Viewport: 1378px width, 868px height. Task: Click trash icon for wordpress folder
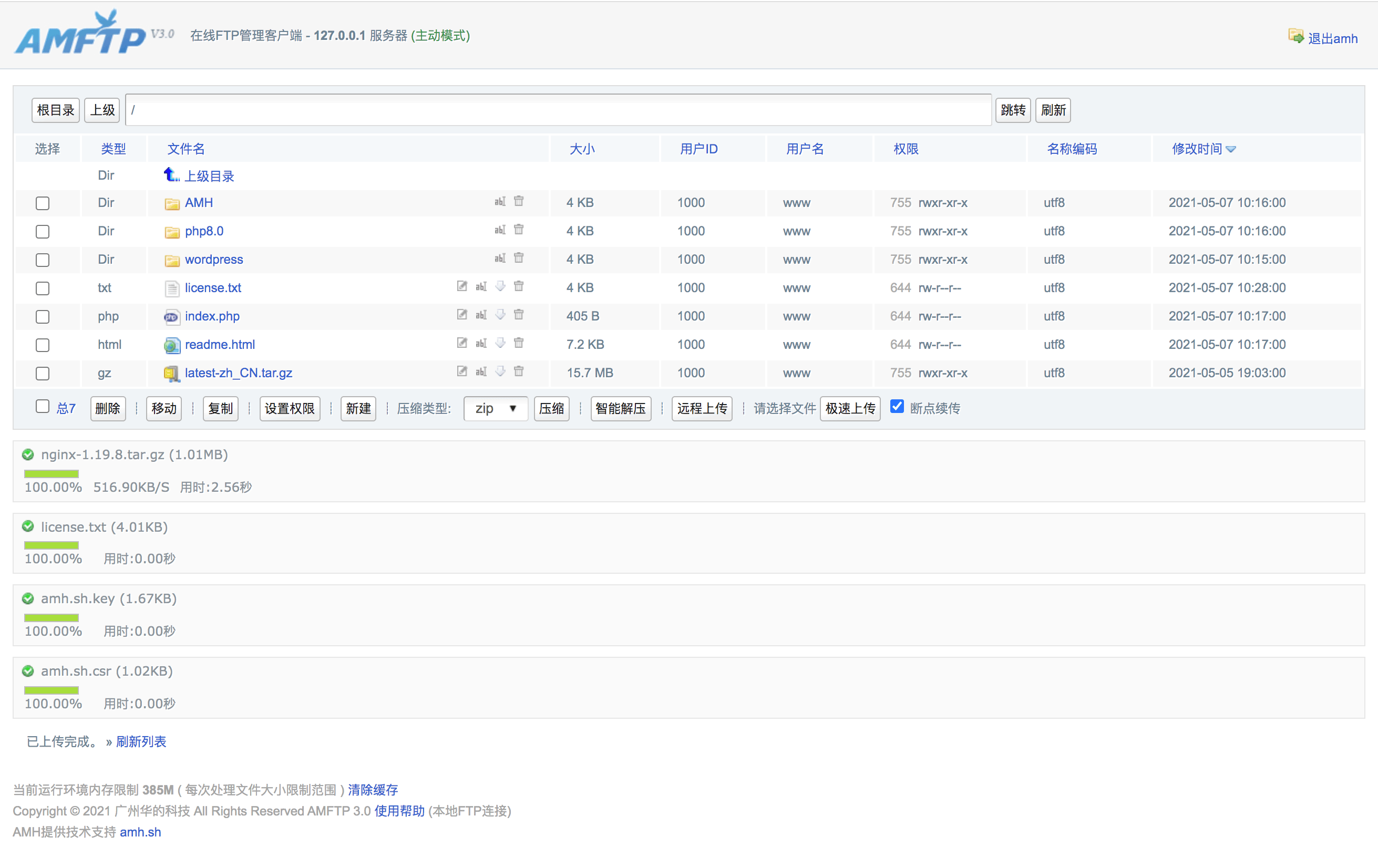pyautogui.click(x=519, y=258)
